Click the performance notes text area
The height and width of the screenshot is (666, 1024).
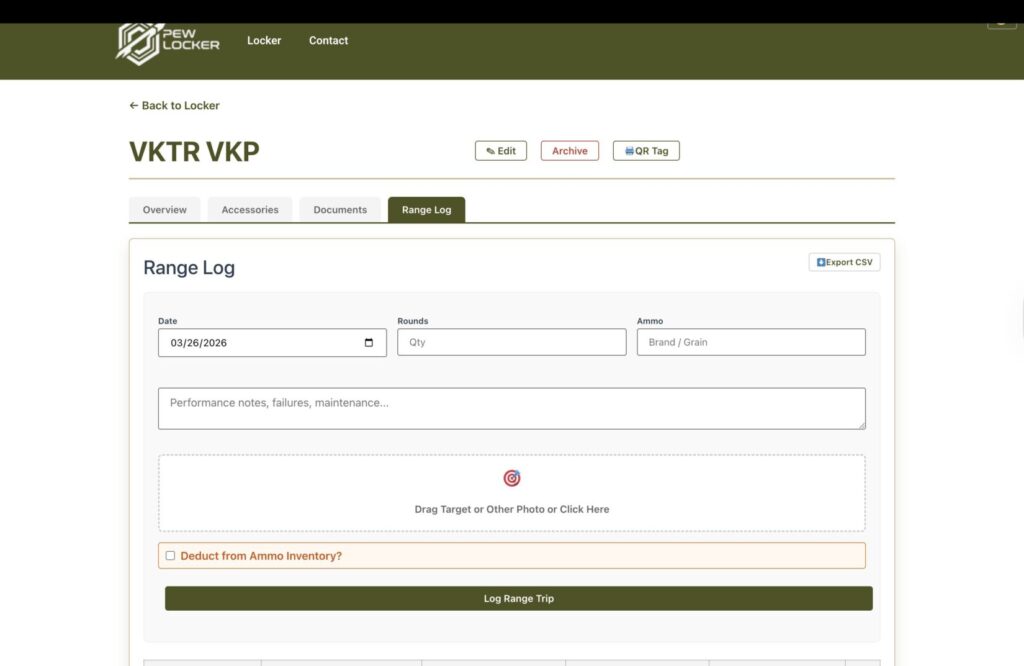coord(512,409)
